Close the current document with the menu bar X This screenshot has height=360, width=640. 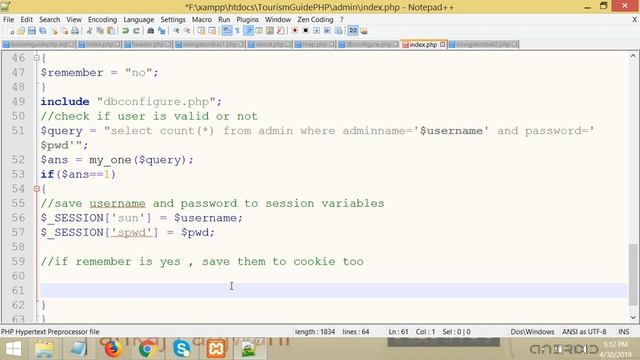pos(634,20)
